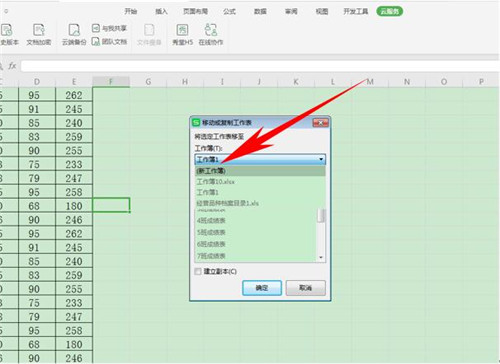Select column N header
This screenshot has height=364, width=500.
[x=407, y=82]
